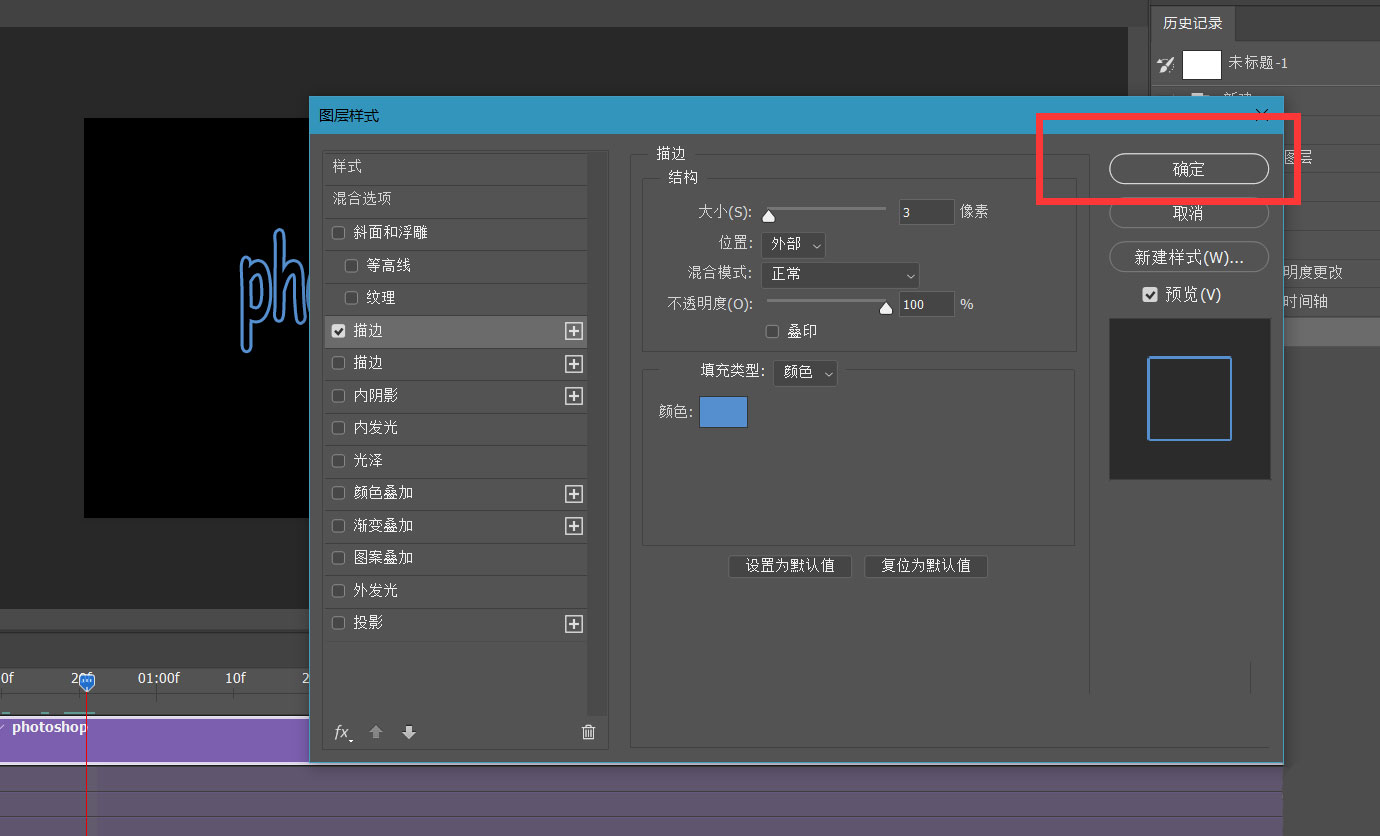Click 设置为默认值 button
This screenshot has height=836, width=1380.
[x=789, y=566]
